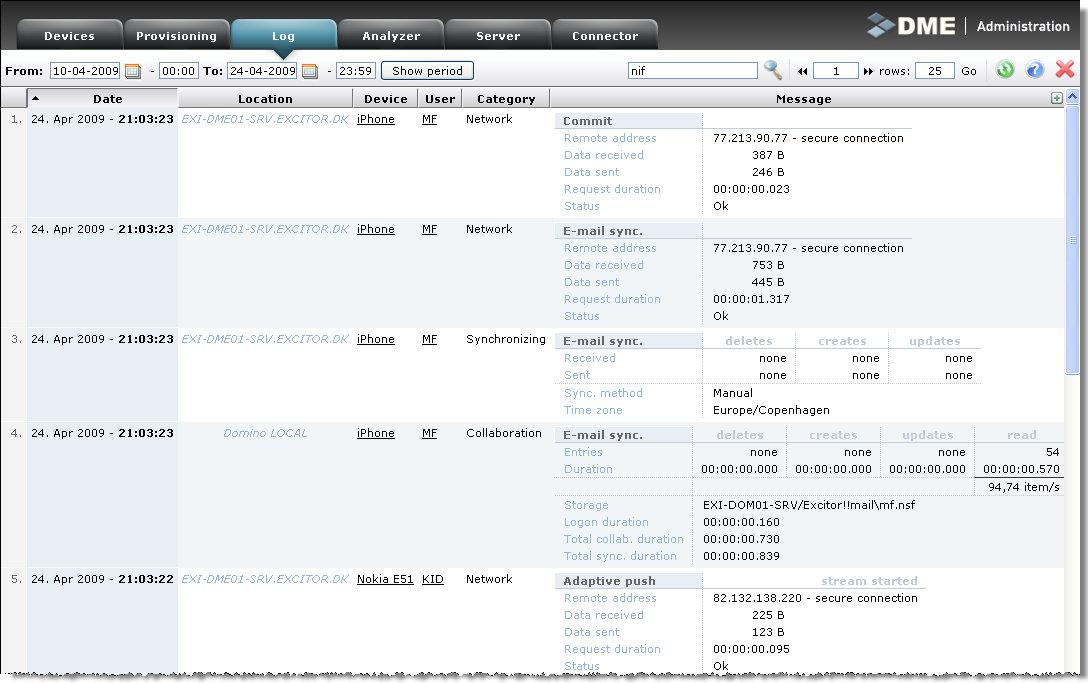Viewport: 1088px width, 683px height.
Task: Click the Category column header
Action: click(506, 99)
